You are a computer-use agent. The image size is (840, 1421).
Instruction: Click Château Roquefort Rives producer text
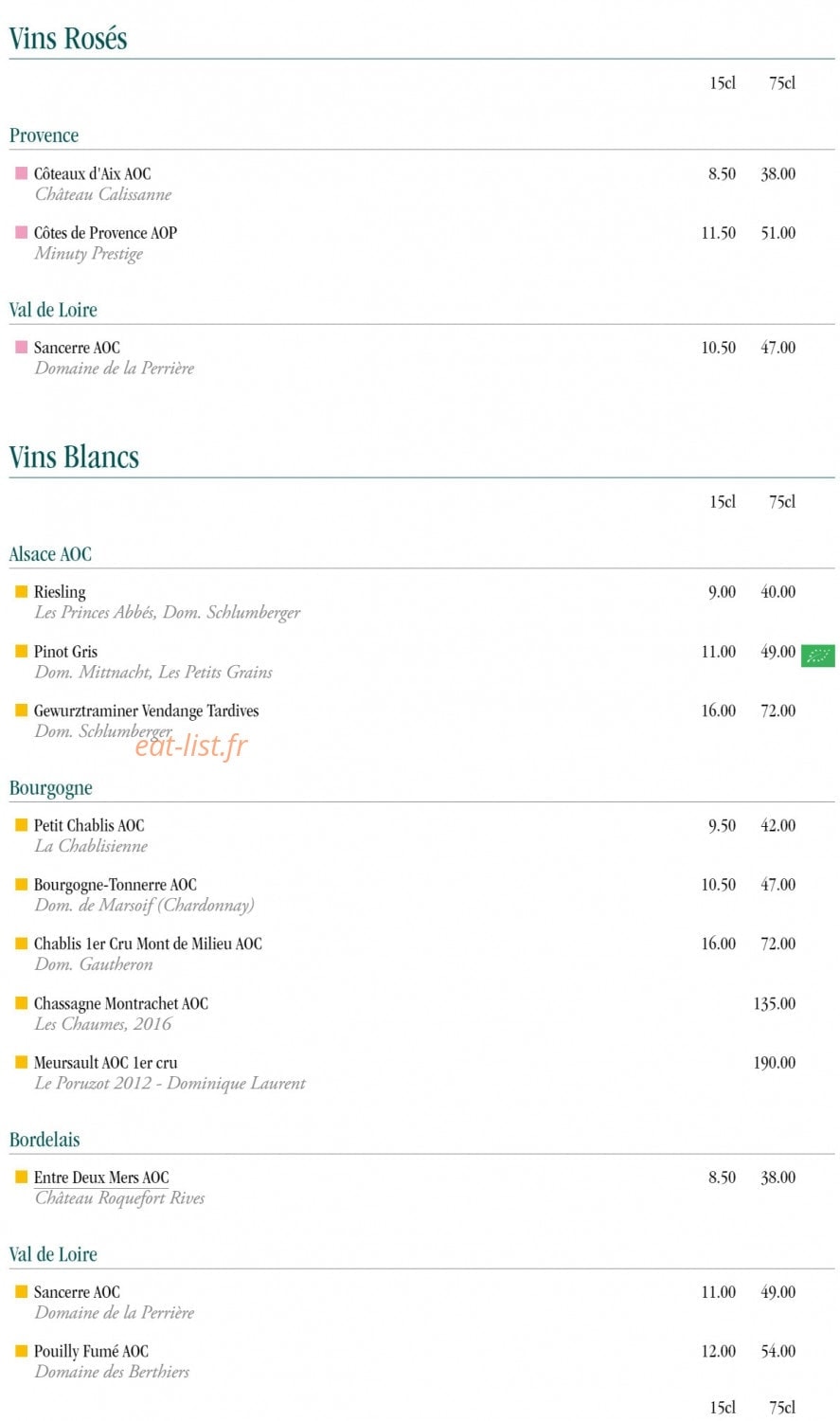point(120,1198)
